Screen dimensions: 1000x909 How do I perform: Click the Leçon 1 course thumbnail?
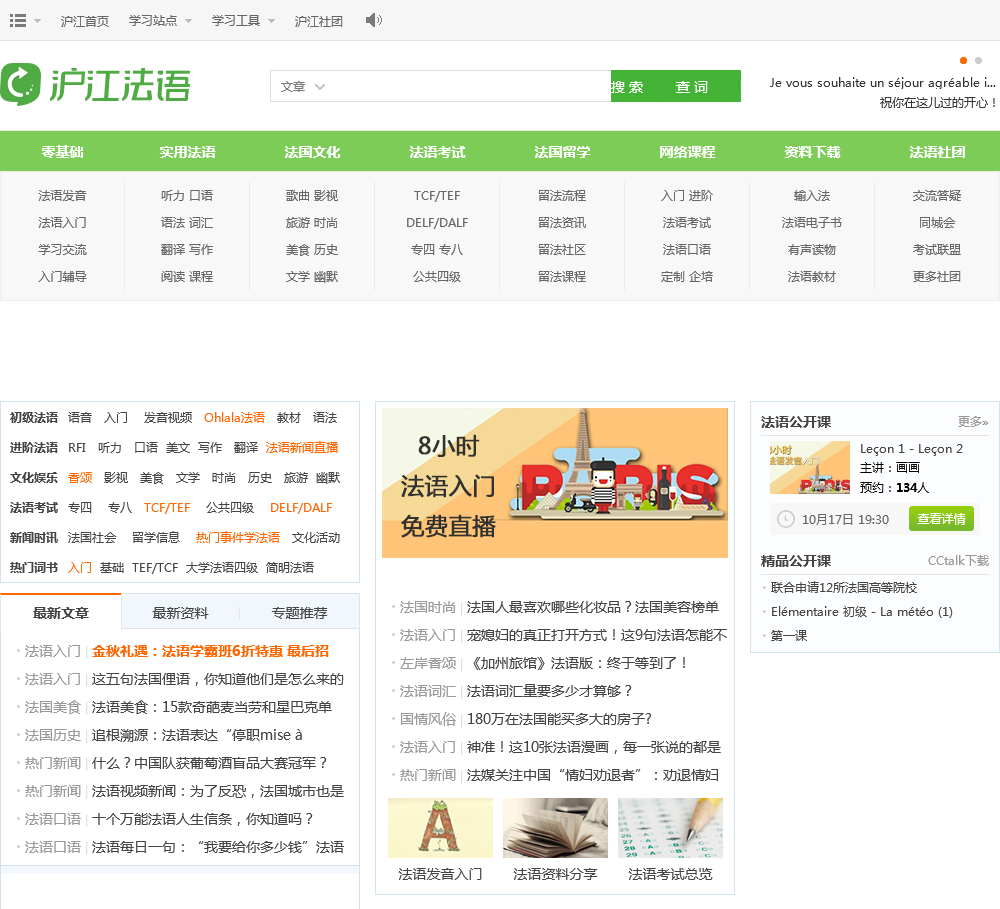click(809, 467)
